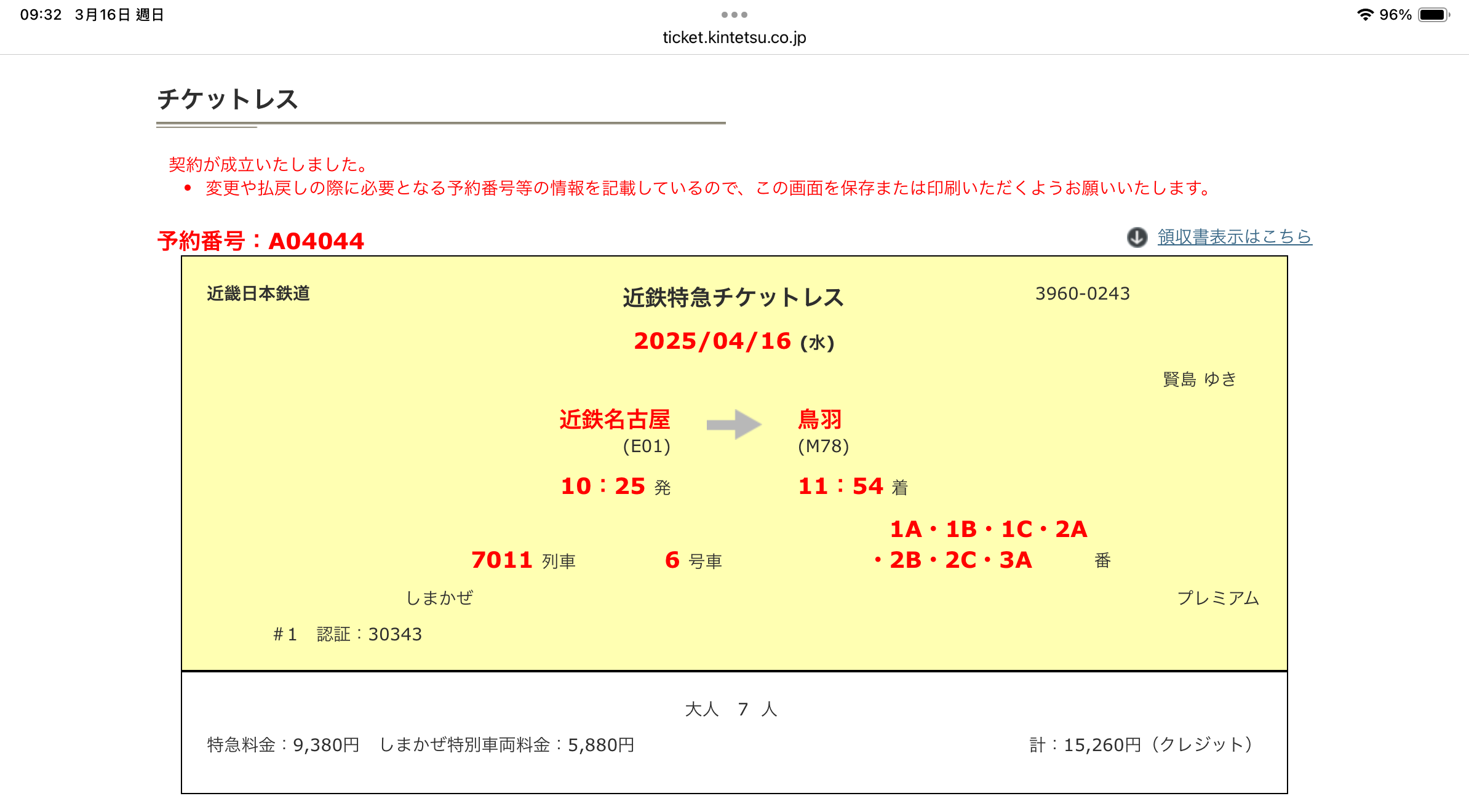Tap the 96% battery percentage

click(1395, 15)
